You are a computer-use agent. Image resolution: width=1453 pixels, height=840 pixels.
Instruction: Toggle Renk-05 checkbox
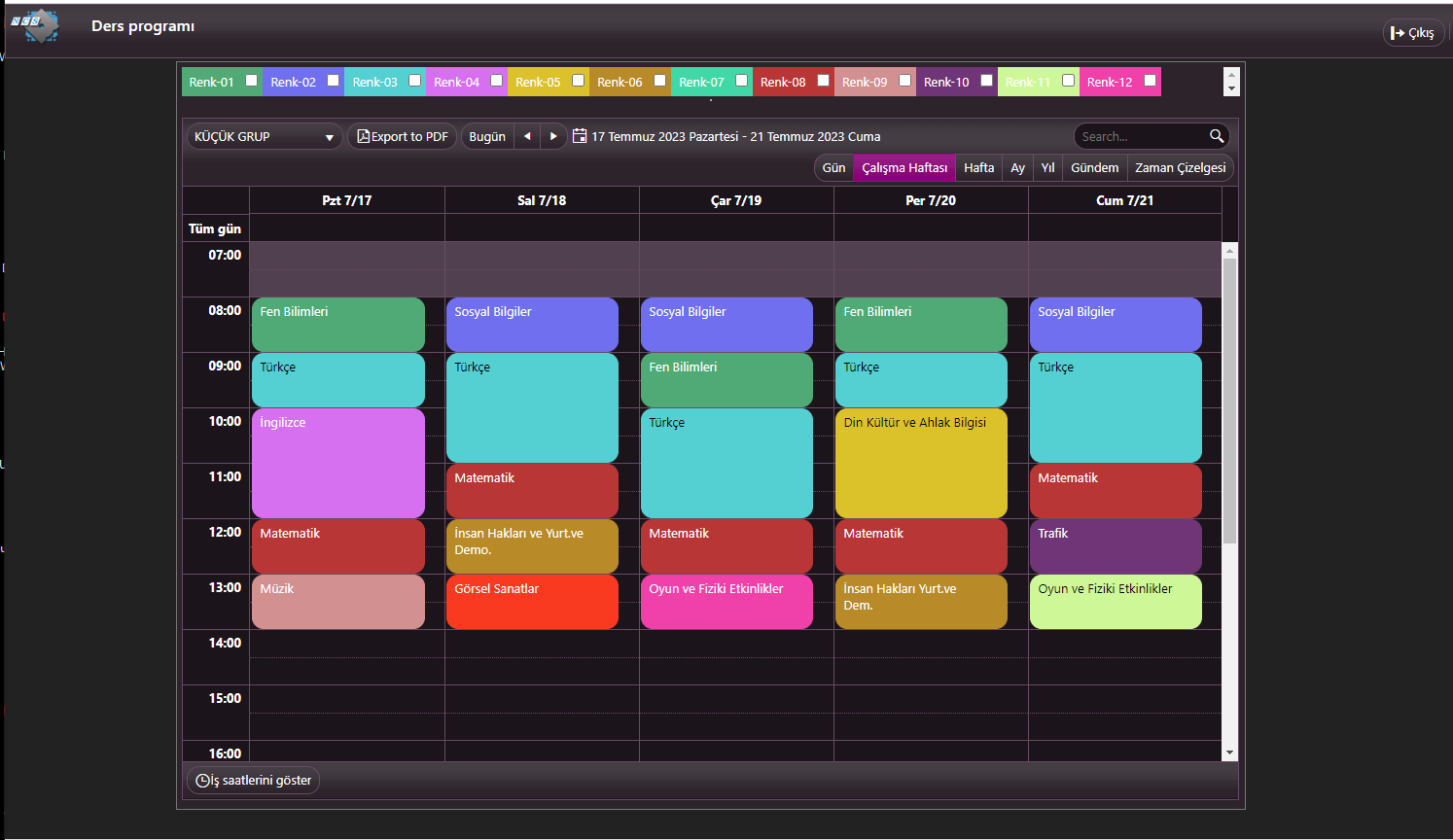coord(578,81)
